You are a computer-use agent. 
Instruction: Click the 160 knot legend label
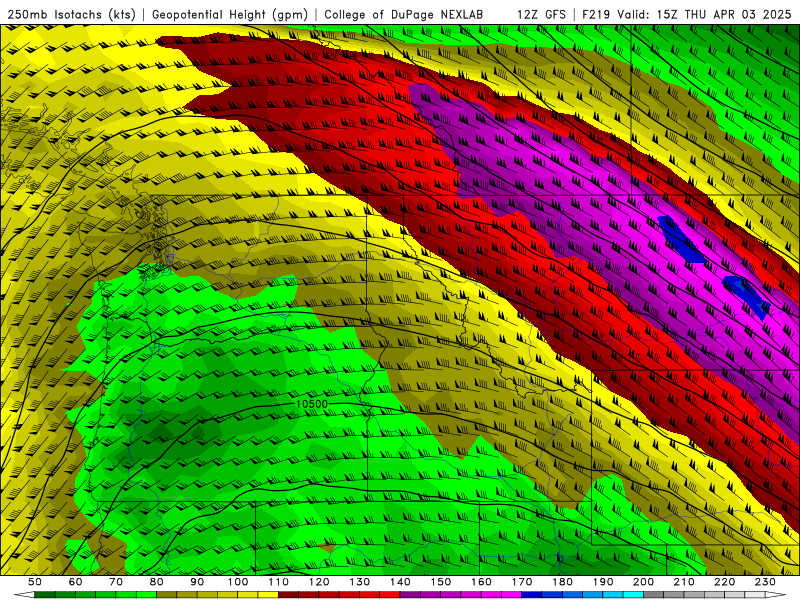[481, 582]
